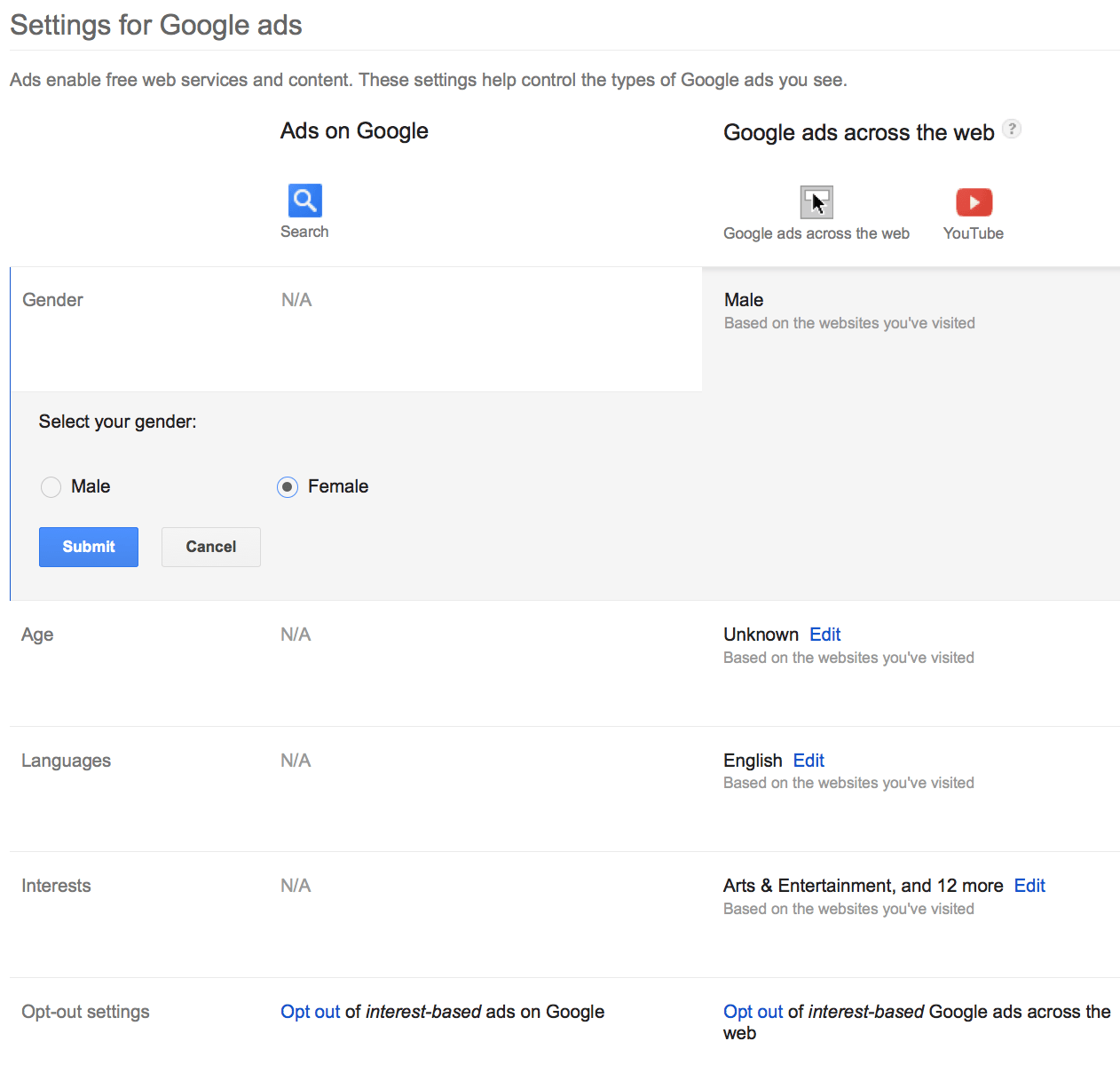The width and height of the screenshot is (1120, 1065).
Task: Click the Search text label under the icon
Action: (304, 232)
